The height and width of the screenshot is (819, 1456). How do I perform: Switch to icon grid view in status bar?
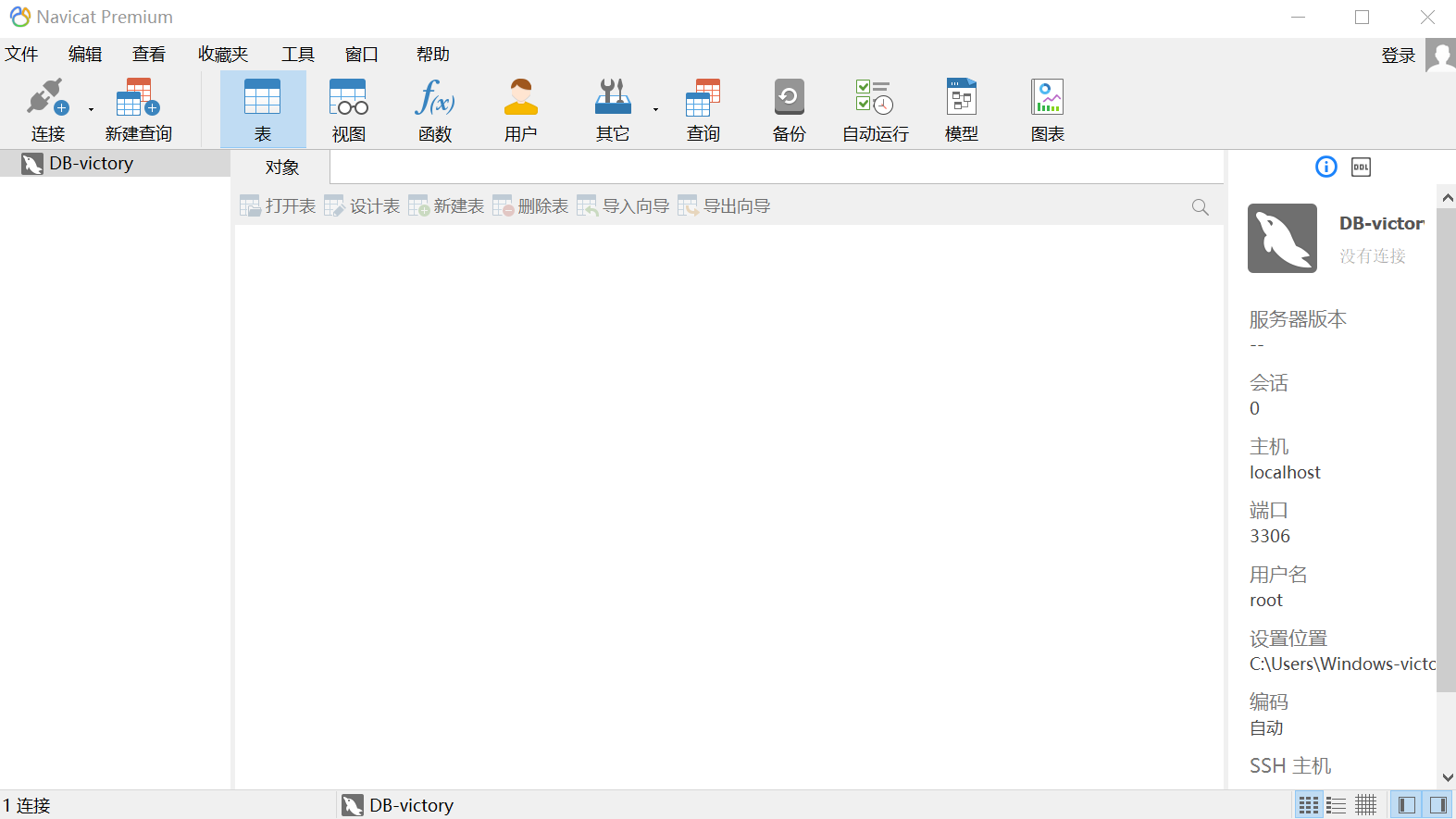[x=1309, y=805]
